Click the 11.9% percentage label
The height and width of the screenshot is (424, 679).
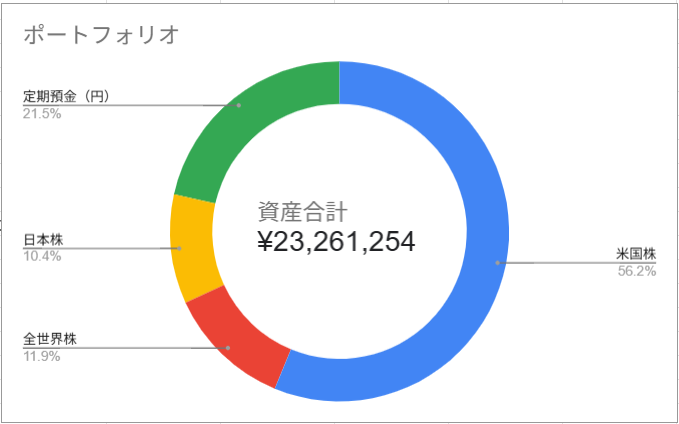tap(41, 355)
